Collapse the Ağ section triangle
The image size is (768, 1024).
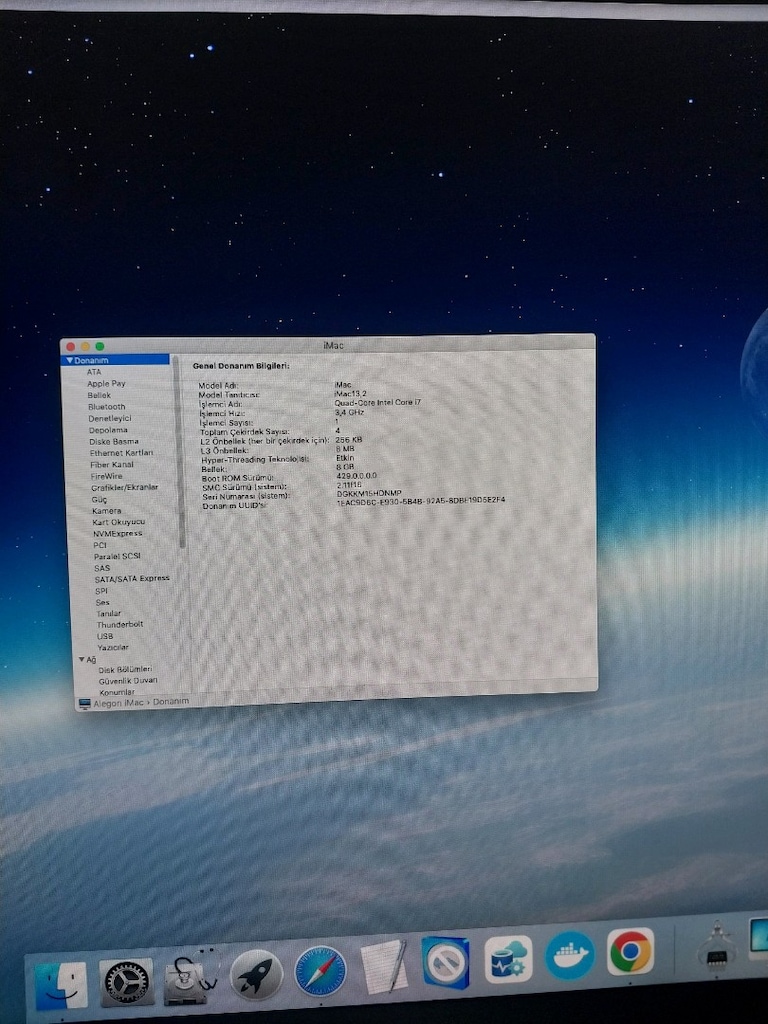pos(82,660)
